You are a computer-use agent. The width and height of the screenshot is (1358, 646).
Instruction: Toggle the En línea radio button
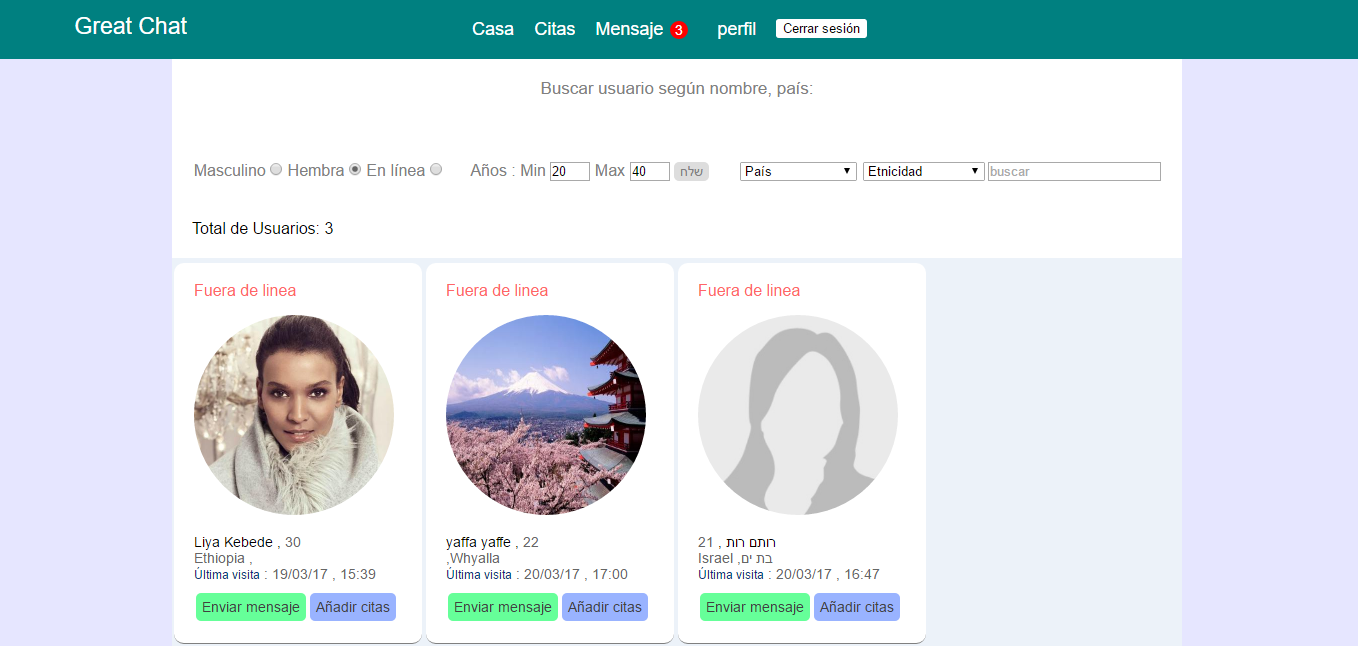(435, 170)
